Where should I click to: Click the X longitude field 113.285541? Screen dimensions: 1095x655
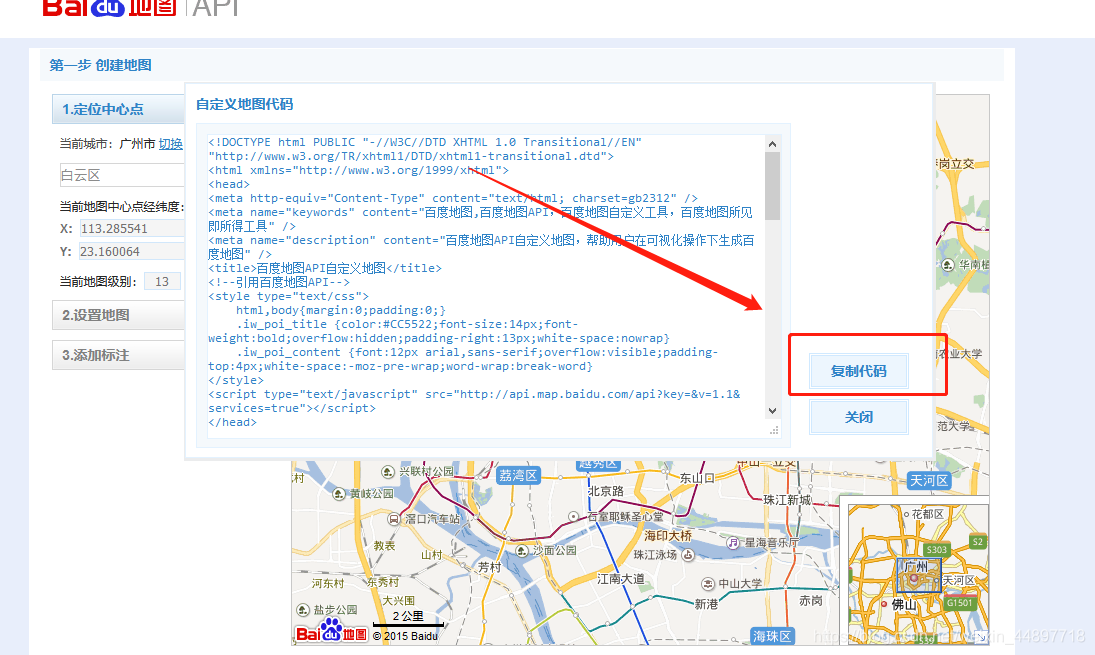[x=132, y=228]
